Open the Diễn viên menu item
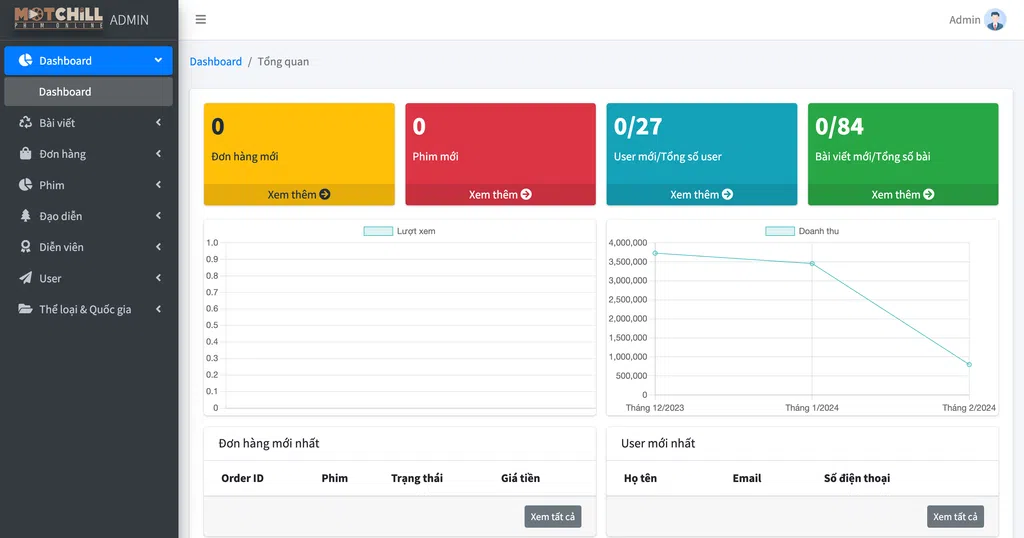This screenshot has height=538, width=1024. pyautogui.click(x=88, y=247)
